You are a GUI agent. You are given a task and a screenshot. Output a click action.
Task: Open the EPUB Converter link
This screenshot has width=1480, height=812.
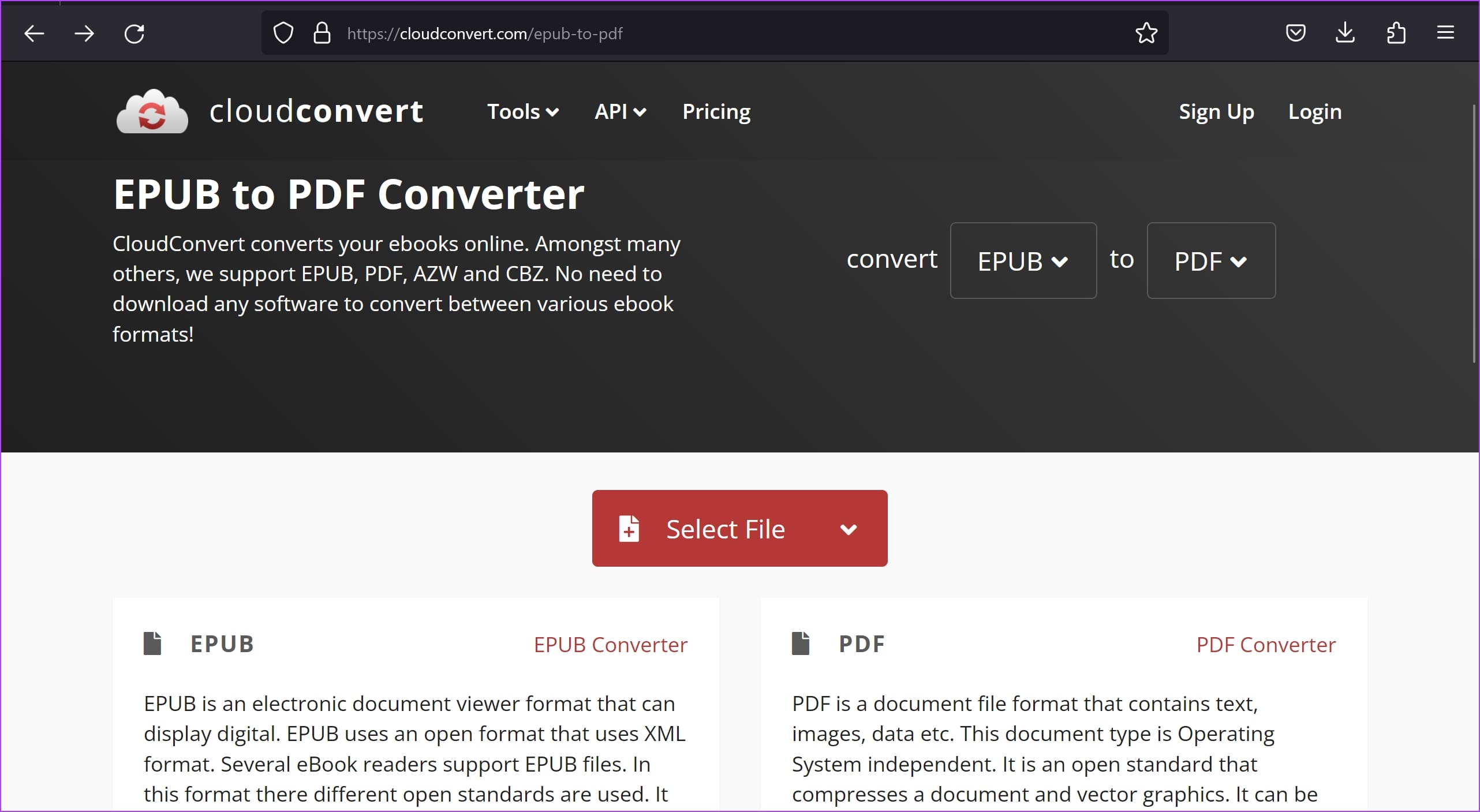(x=610, y=645)
